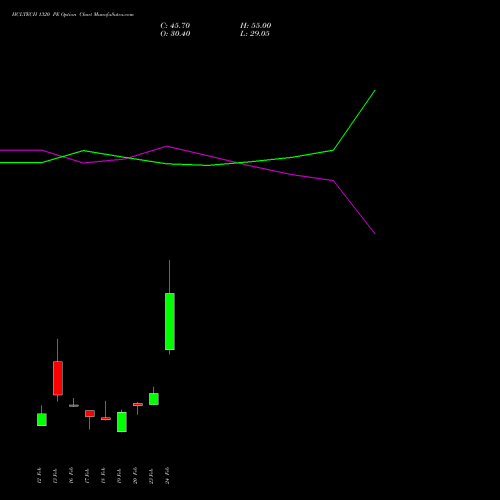Click the 17 Feb date label
Viewport: 500px width, 500px height.
87,475
